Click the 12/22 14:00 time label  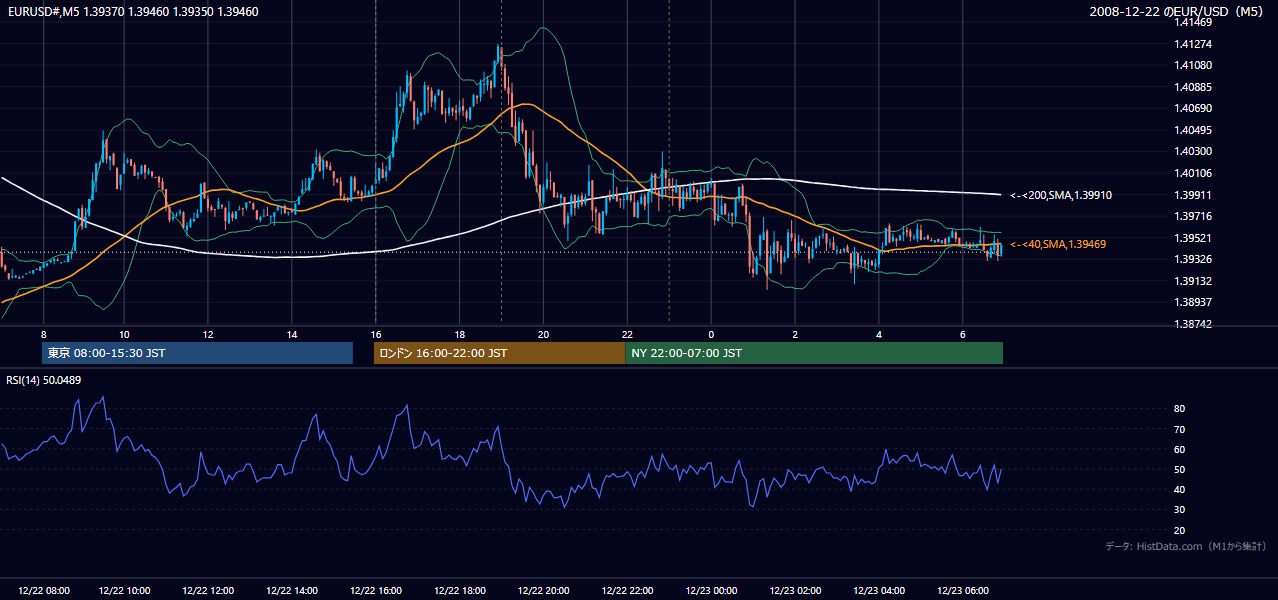coord(293,591)
